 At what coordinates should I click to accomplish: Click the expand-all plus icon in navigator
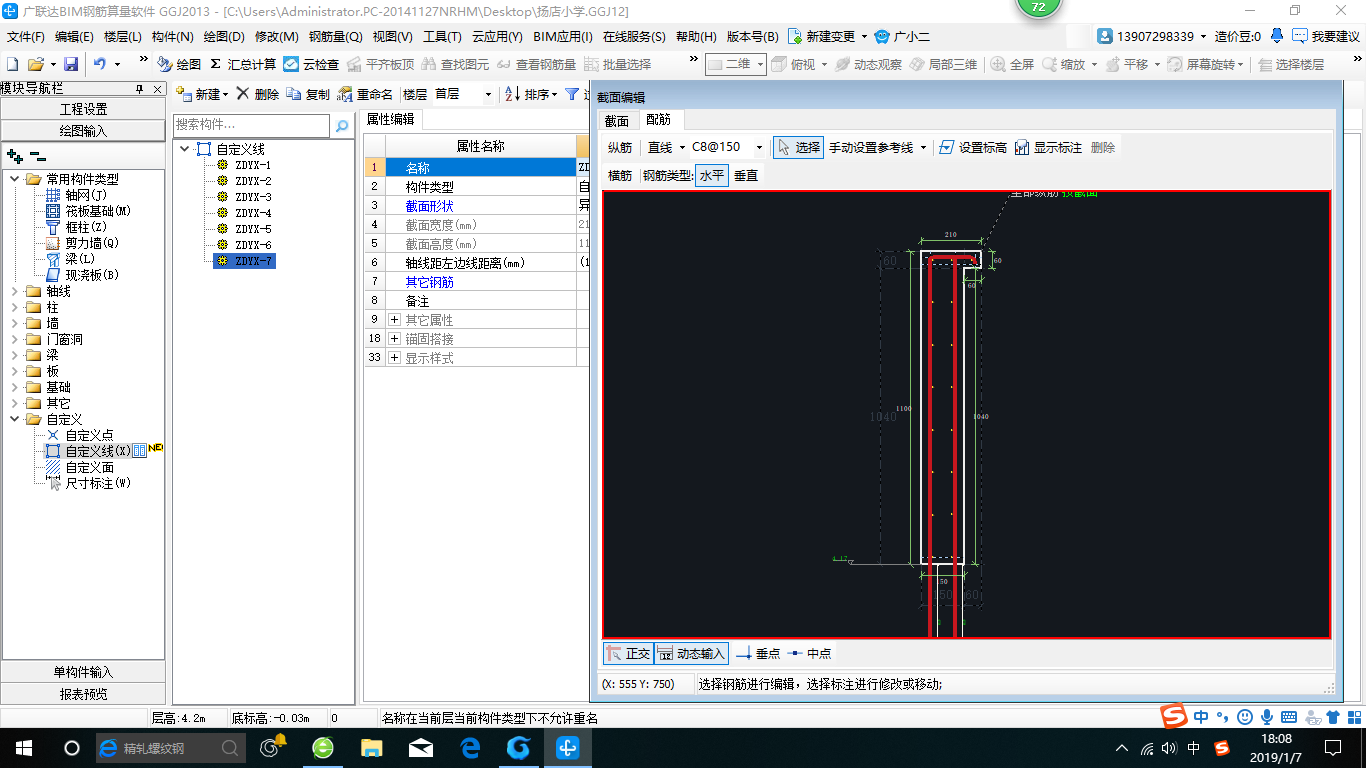[x=14, y=156]
